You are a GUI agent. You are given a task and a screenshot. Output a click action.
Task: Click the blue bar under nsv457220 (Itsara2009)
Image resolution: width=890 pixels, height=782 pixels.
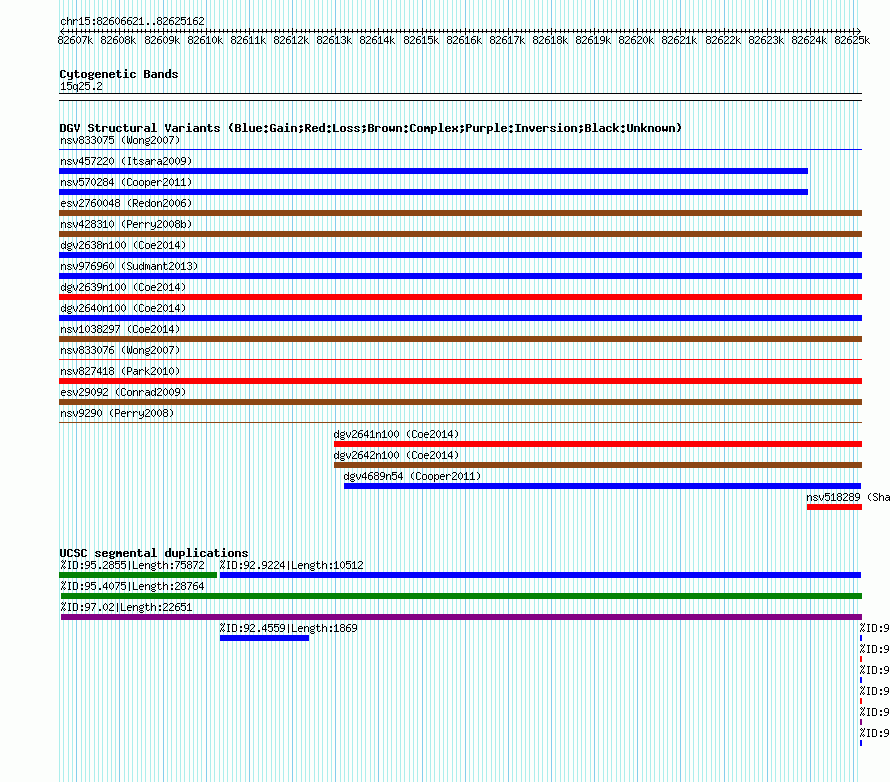[x=433, y=171]
